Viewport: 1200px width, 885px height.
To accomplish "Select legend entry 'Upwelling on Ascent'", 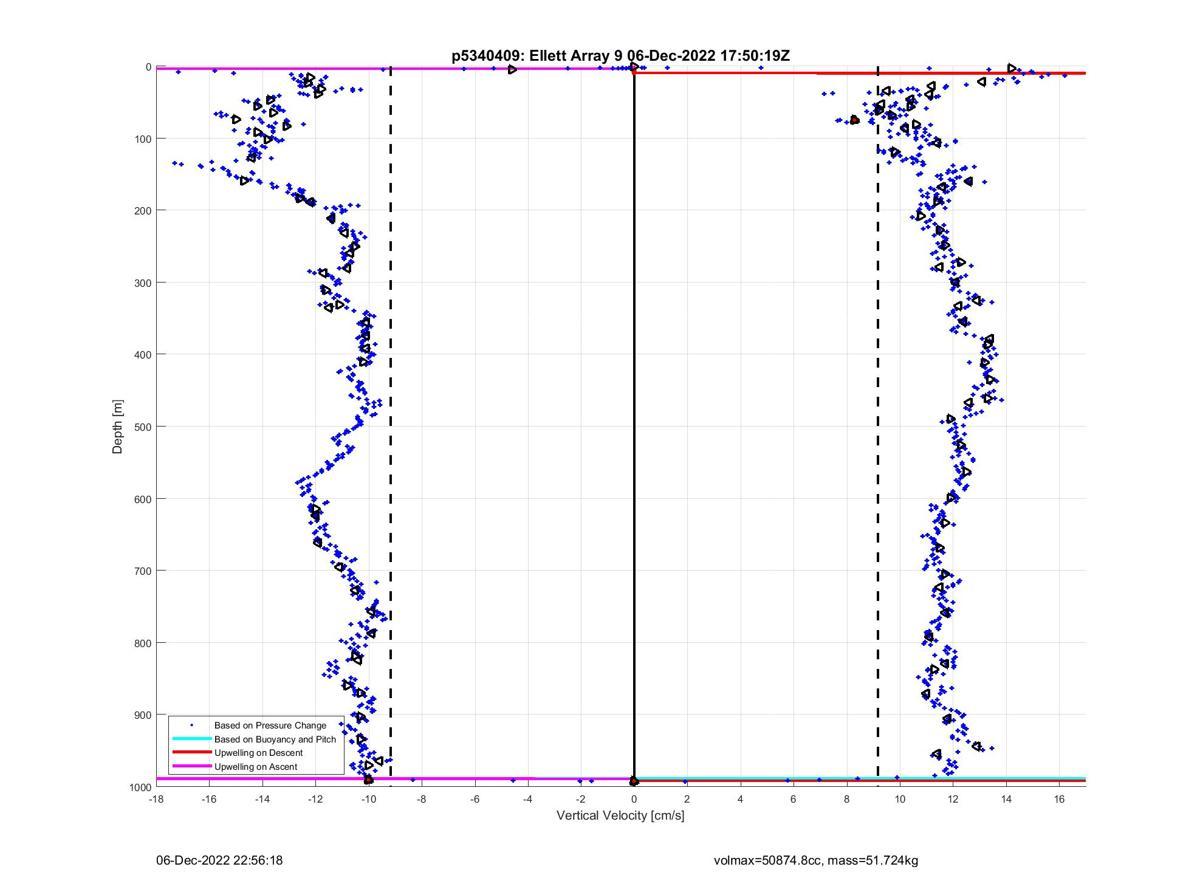I will (x=255, y=767).
